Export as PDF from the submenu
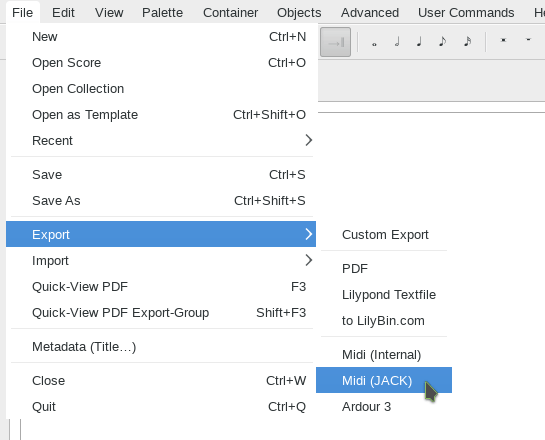 pos(384,269)
